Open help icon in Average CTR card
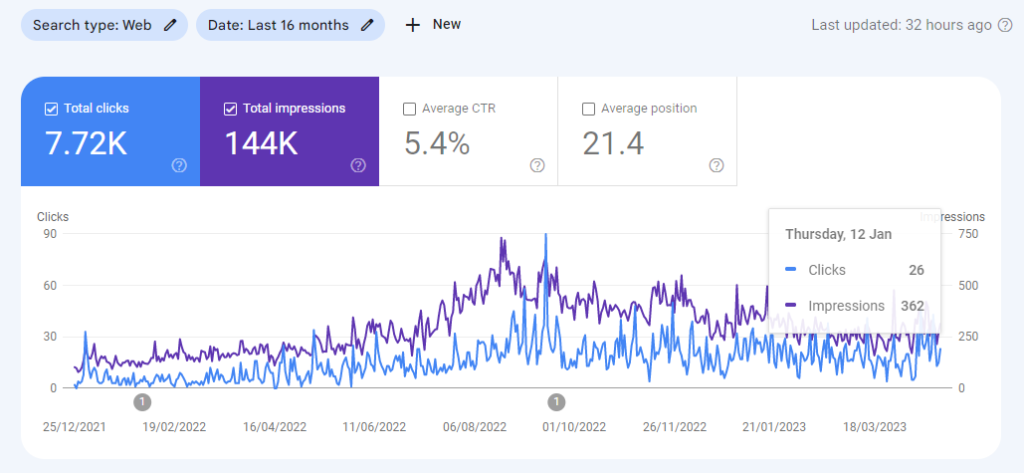The height and width of the screenshot is (473, 1024). coord(537,165)
